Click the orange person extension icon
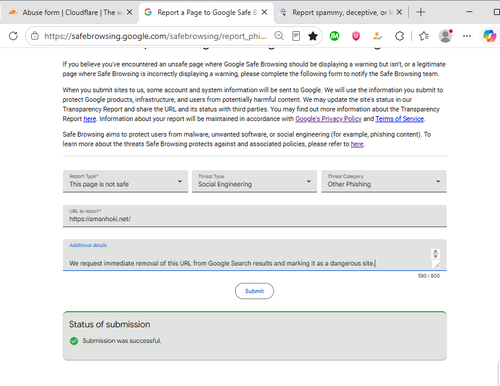 pos(377,36)
